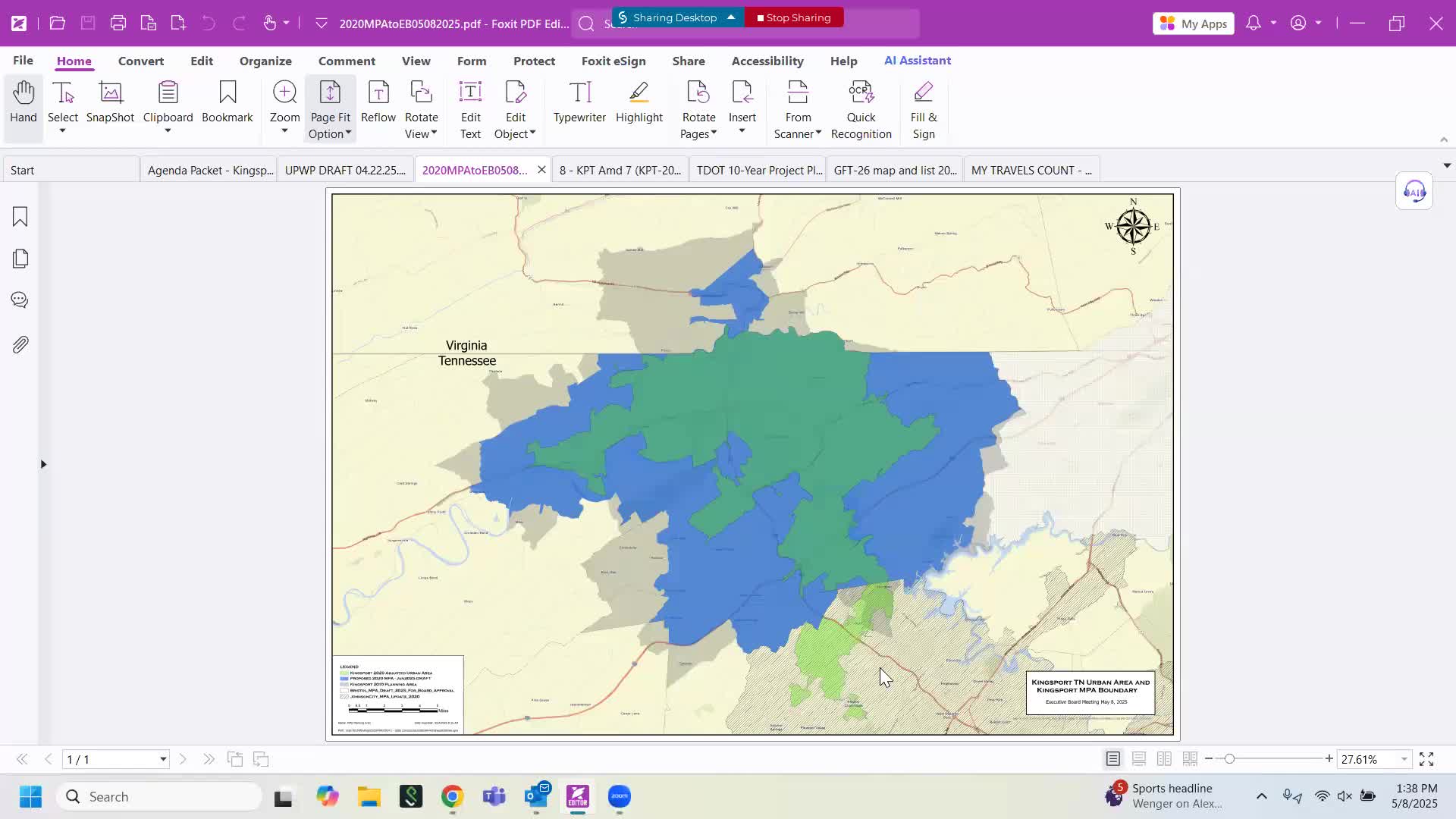Close the 2020MPAtoEB0508 document tab
The image size is (1456, 819).
point(541,169)
